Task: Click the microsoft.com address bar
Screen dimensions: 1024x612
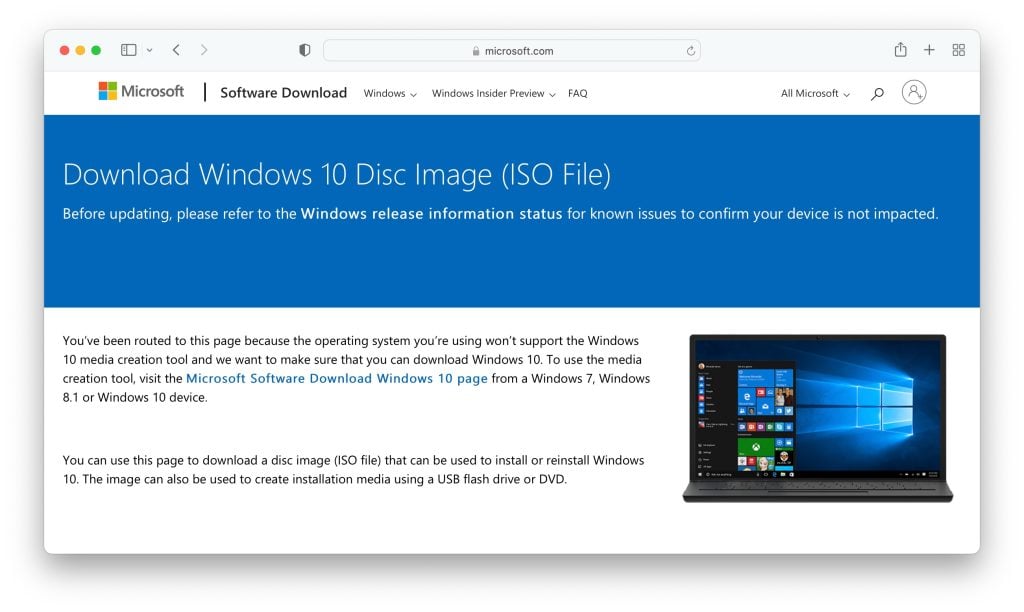Action: [x=512, y=50]
